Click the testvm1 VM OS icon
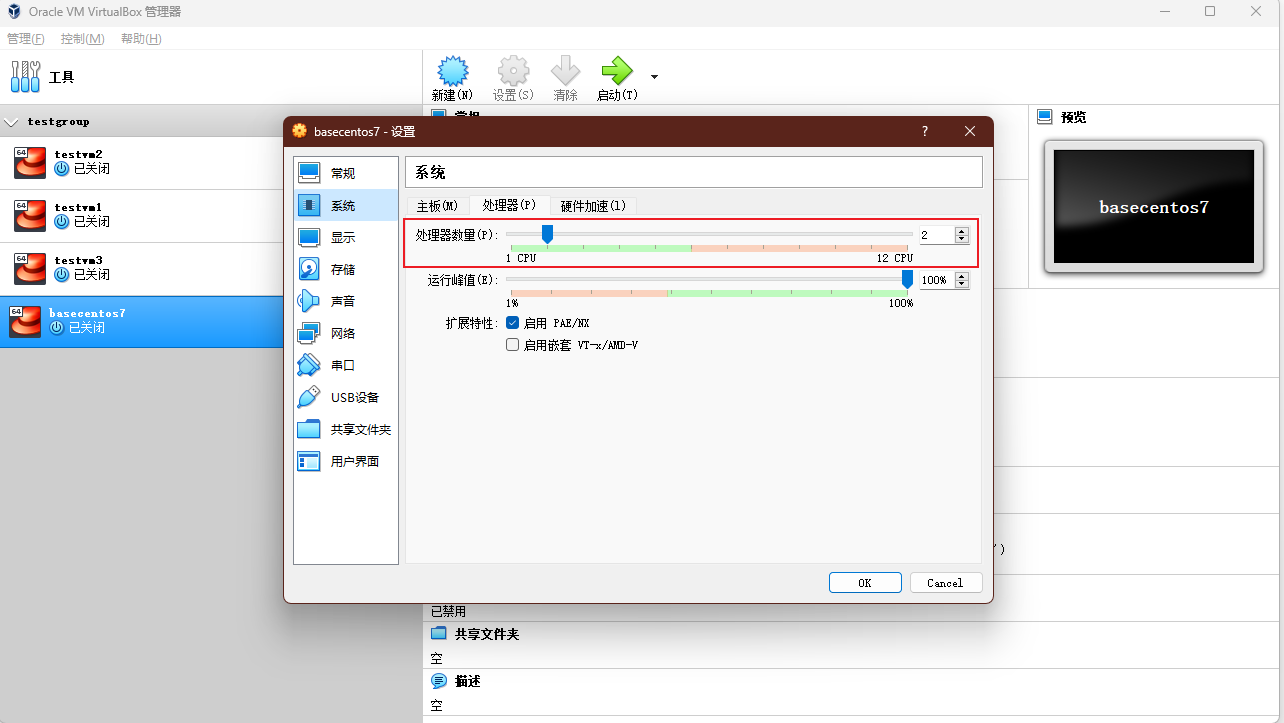 (x=30, y=216)
